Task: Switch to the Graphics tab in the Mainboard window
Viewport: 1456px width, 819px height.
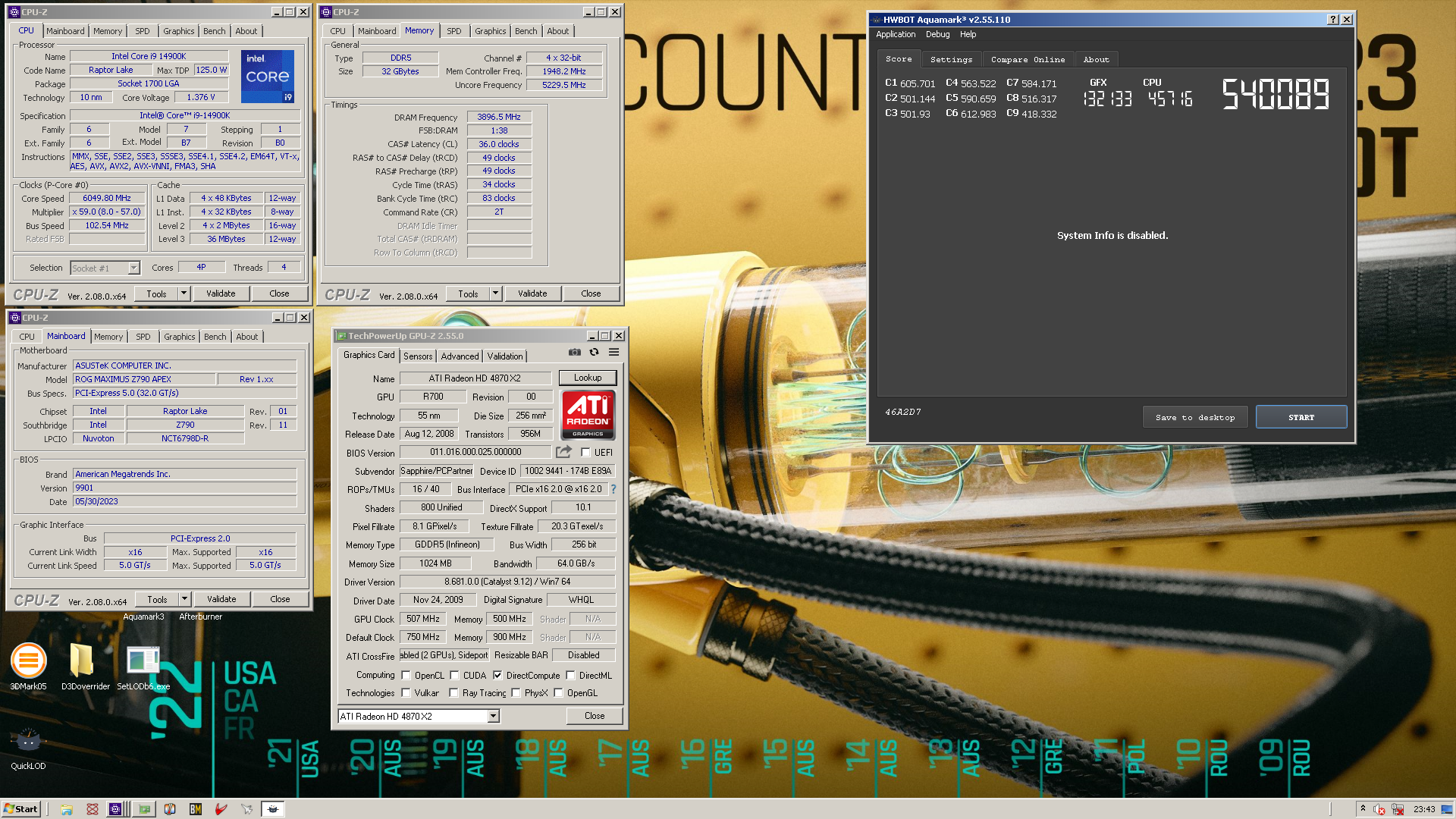Action: point(180,337)
